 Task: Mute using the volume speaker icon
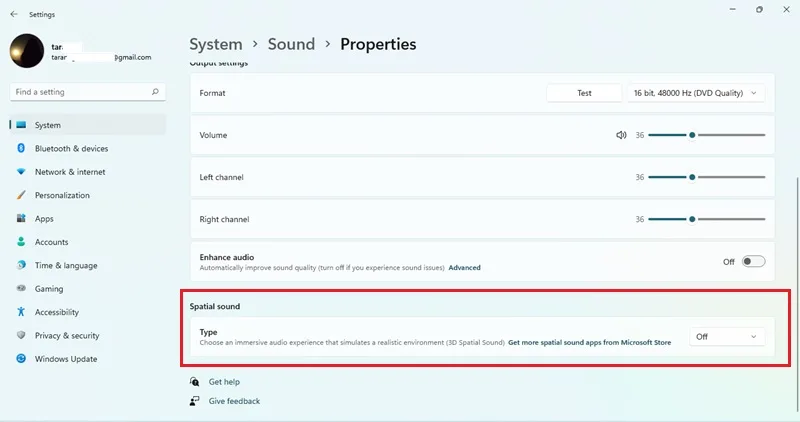(x=621, y=135)
